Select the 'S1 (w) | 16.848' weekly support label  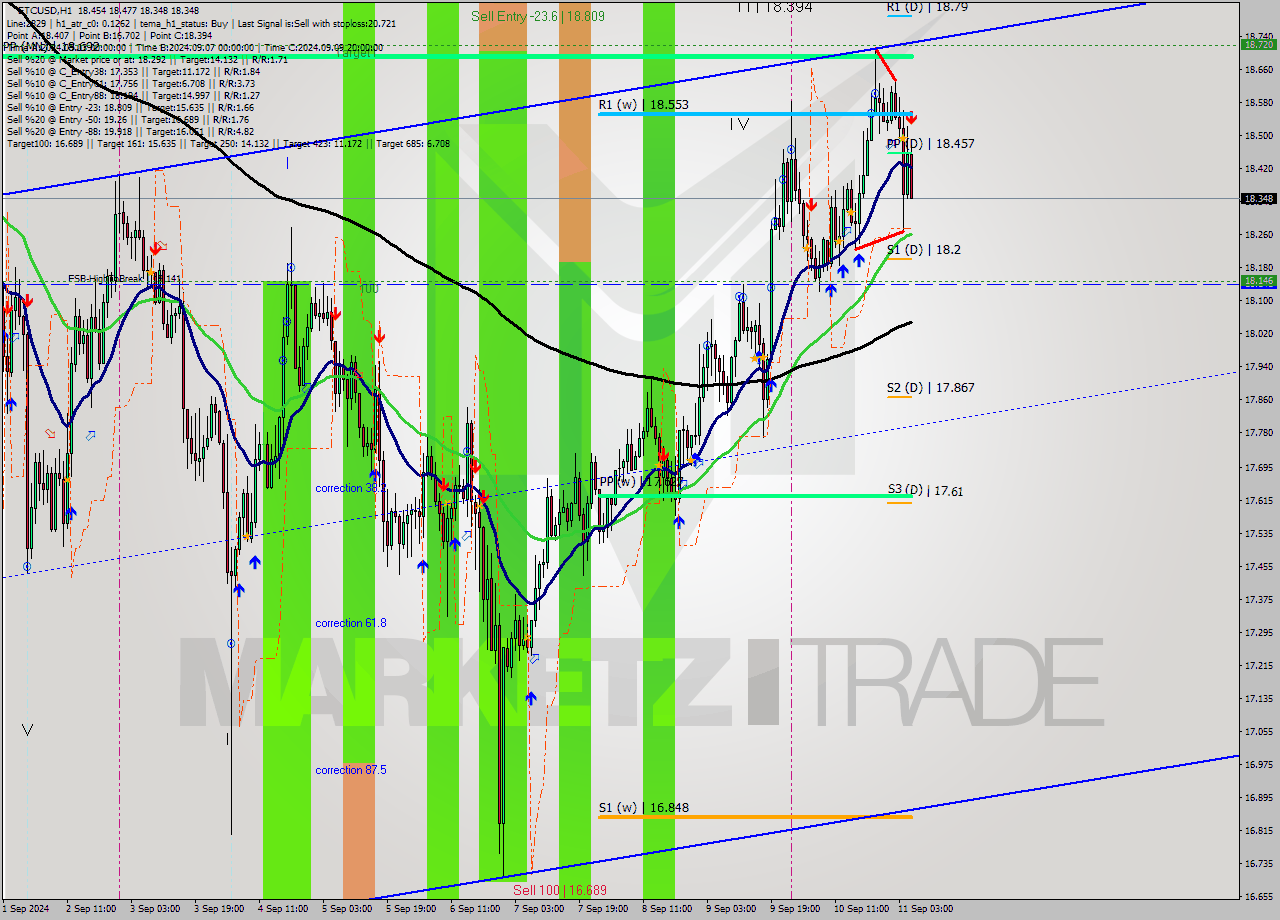(x=643, y=808)
